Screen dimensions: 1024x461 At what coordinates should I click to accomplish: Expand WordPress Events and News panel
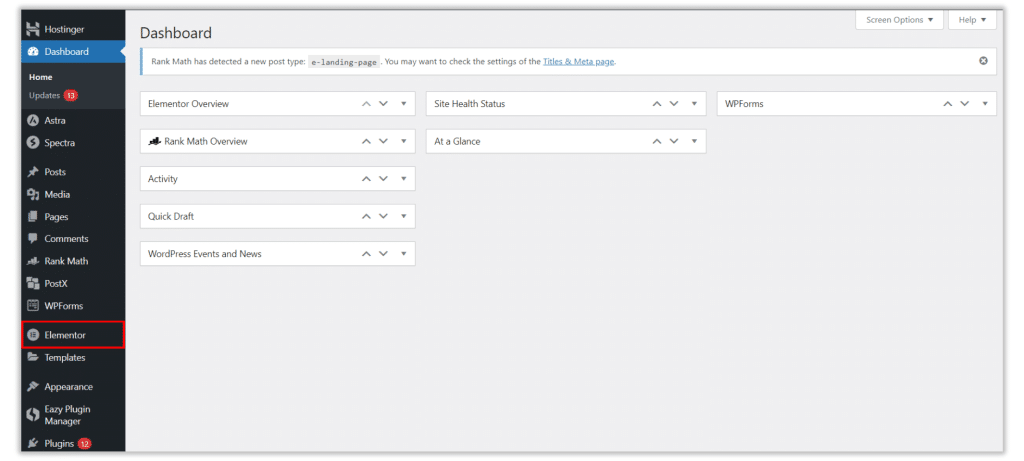point(404,254)
